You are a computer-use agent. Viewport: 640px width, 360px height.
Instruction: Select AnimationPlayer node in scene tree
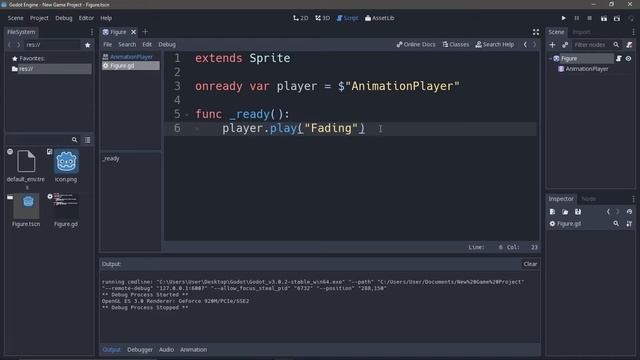pyautogui.click(x=586, y=69)
